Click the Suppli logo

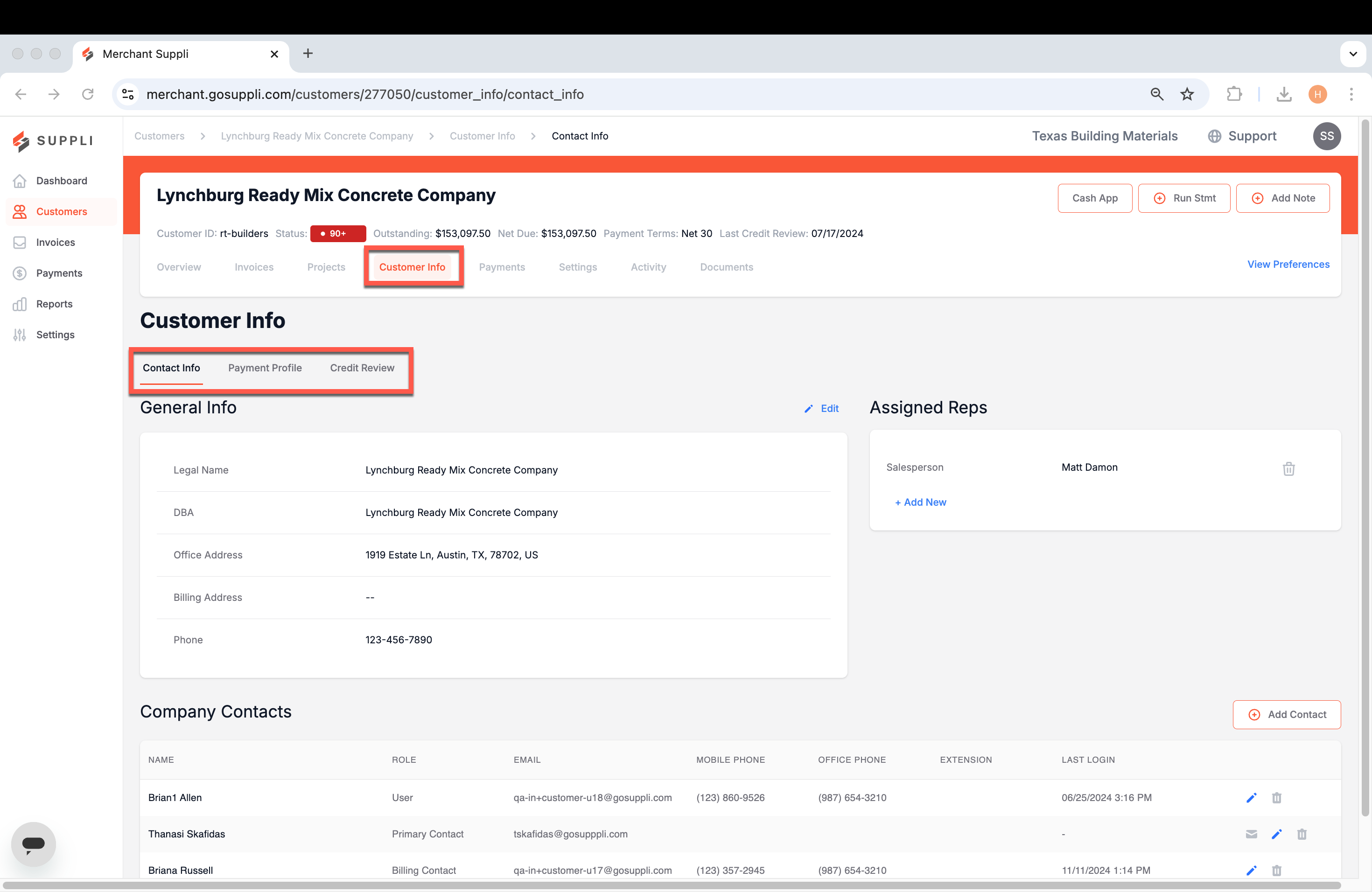pyautogui.click(x=52, y=140)
